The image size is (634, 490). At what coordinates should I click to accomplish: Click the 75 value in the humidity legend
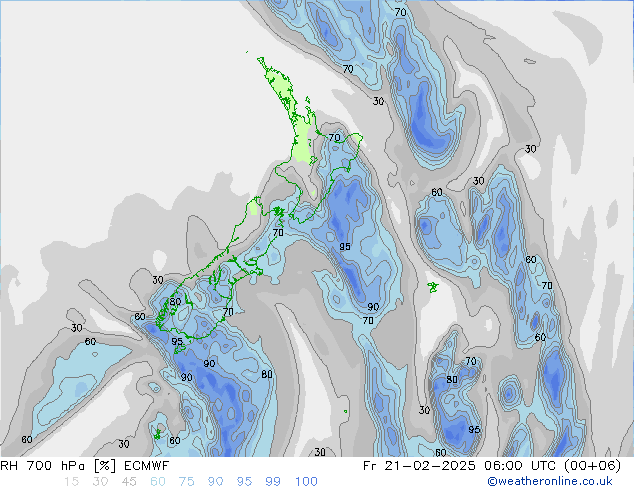(x=186, y=482)
